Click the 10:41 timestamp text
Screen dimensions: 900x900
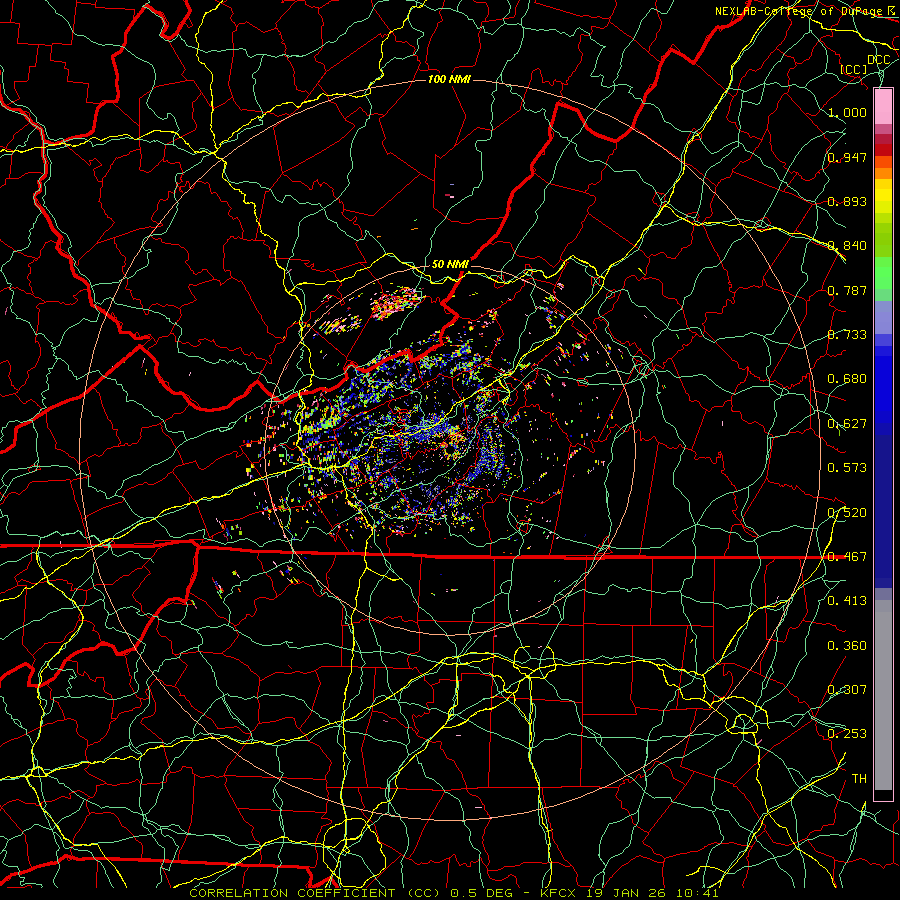(697, 893)
